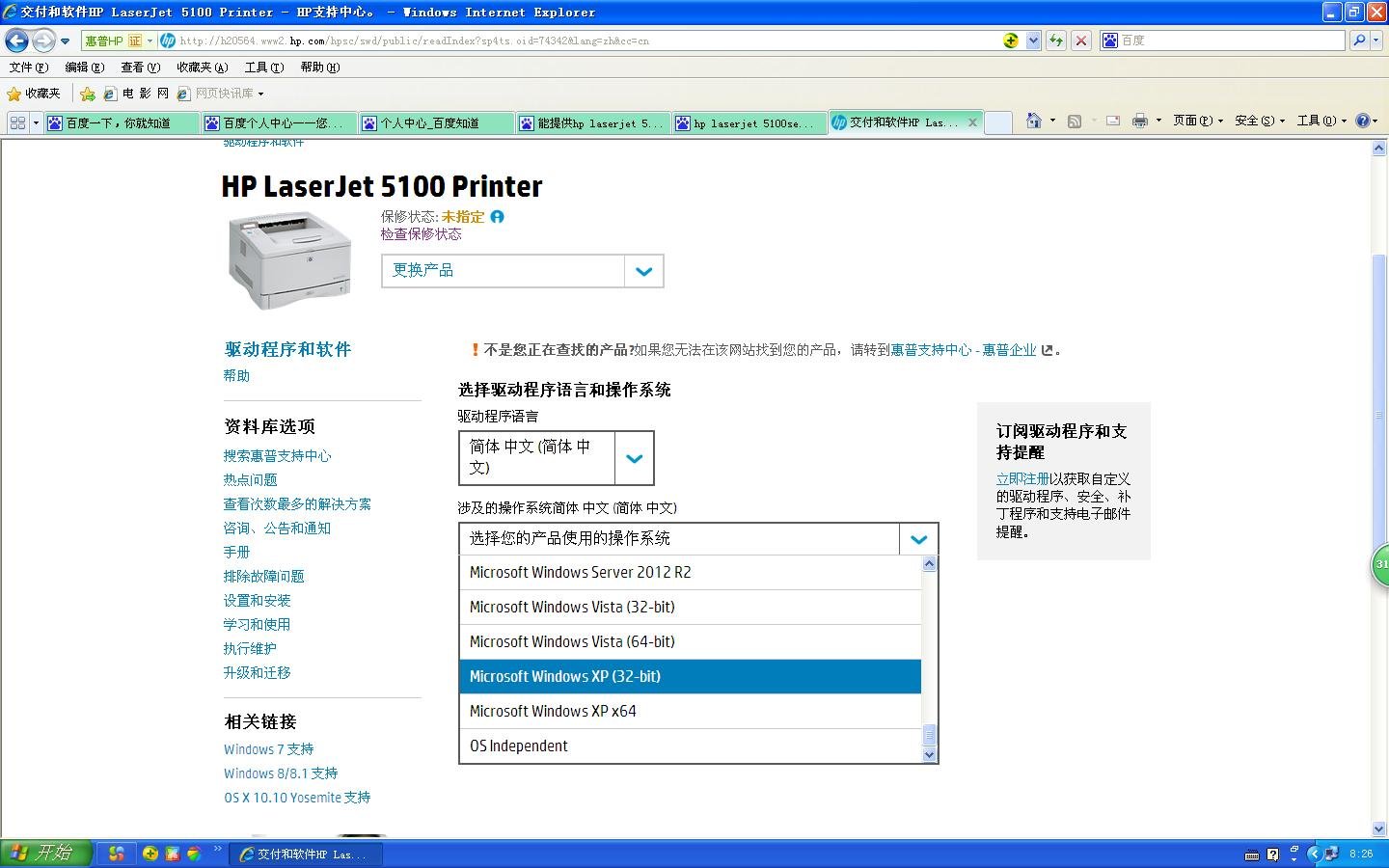
Task: Open 搜索惠普支持中心 link
Action: [277, 456]
